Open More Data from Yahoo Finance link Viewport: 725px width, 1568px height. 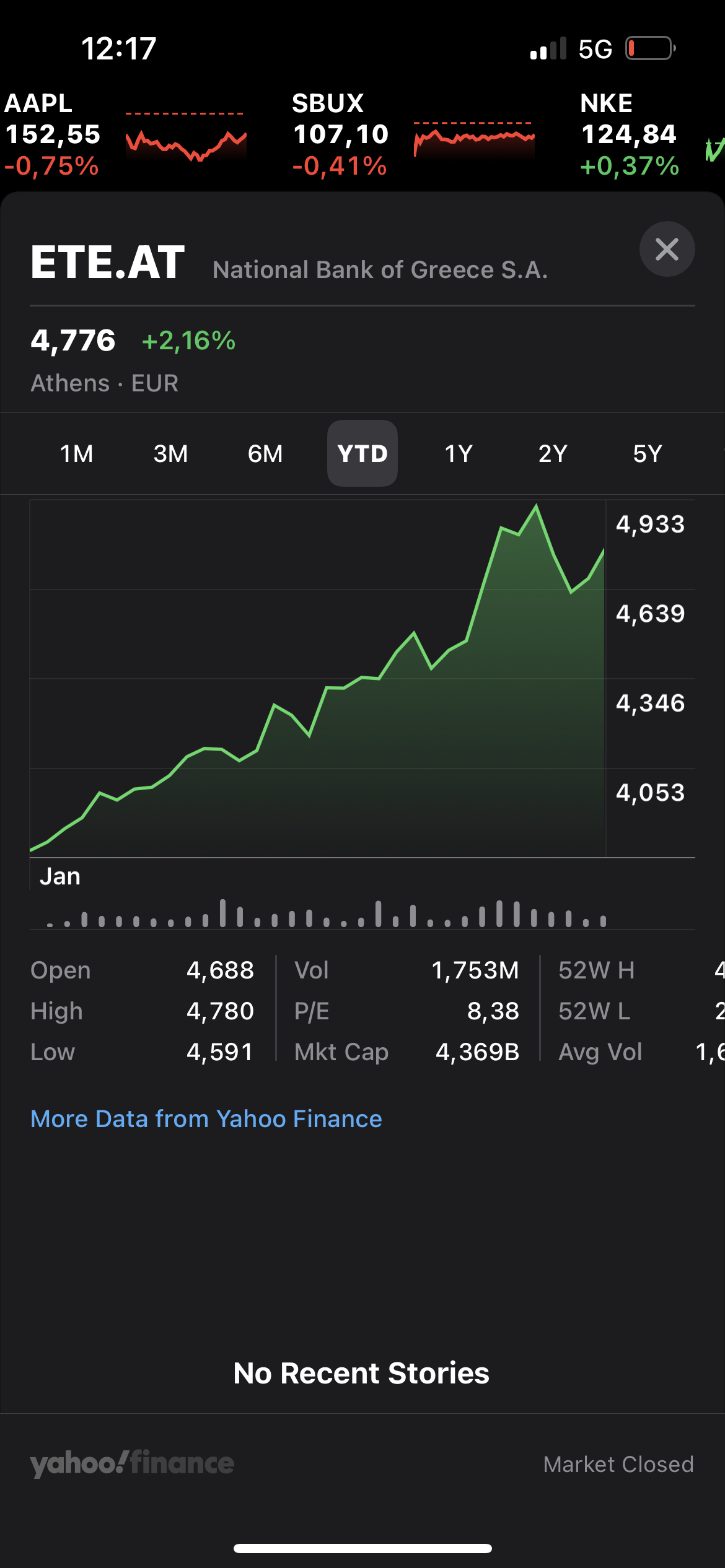coord(206,1119)
